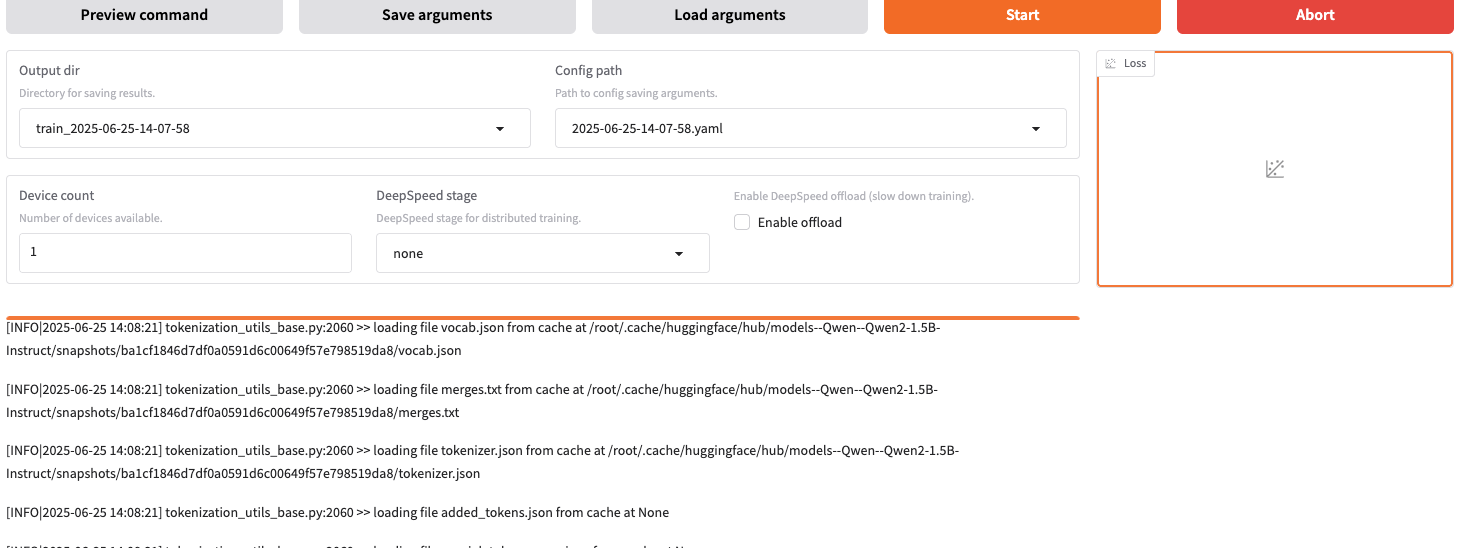Start training with the orange Start button
The image size is (1467, 548).
(x=1022, y=15)
